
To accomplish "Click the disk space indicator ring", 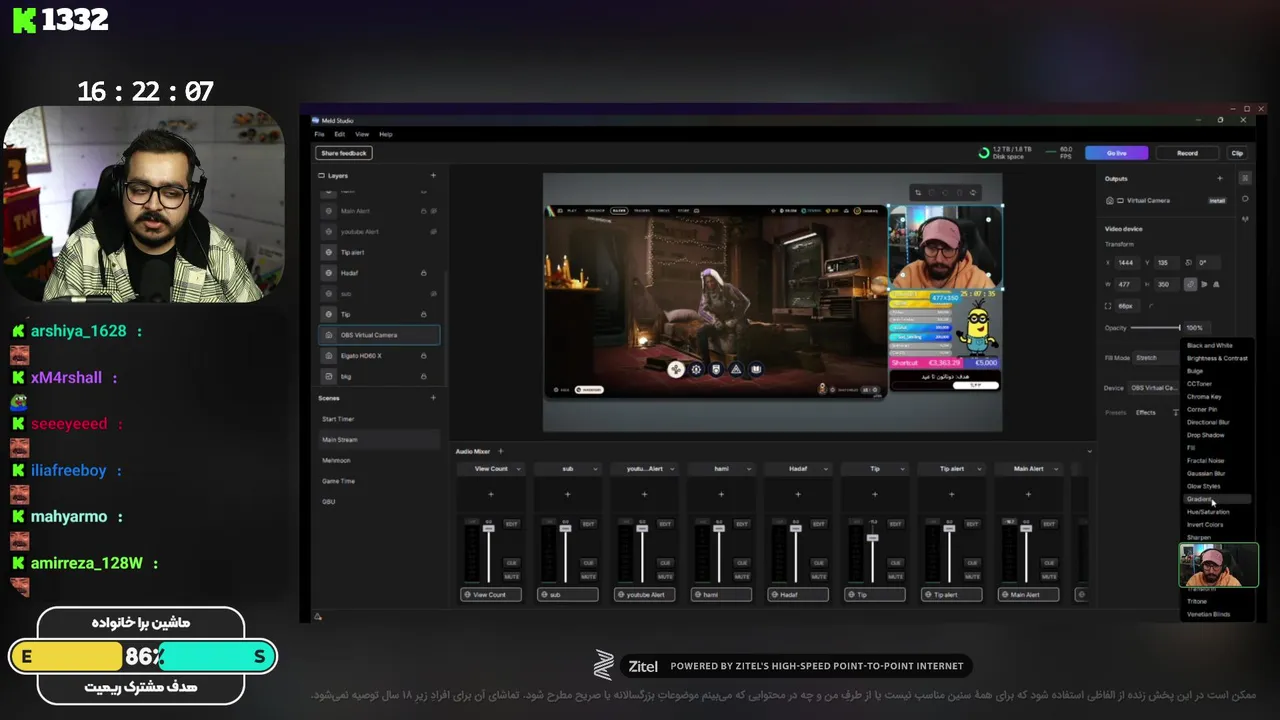I will 984,153.
